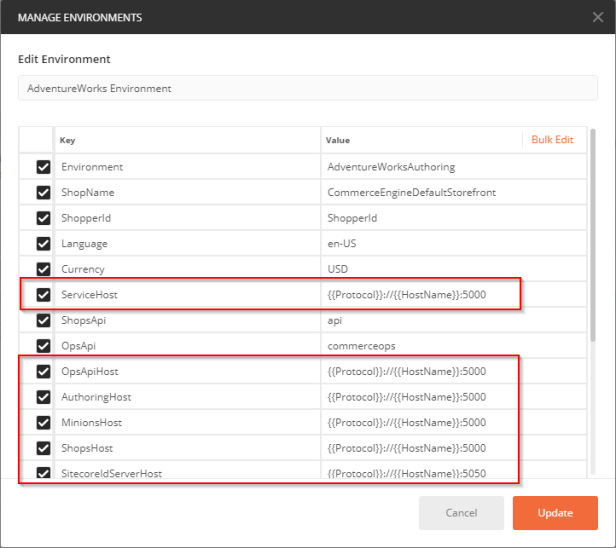Click the Currency value USD

click(338, 269)
